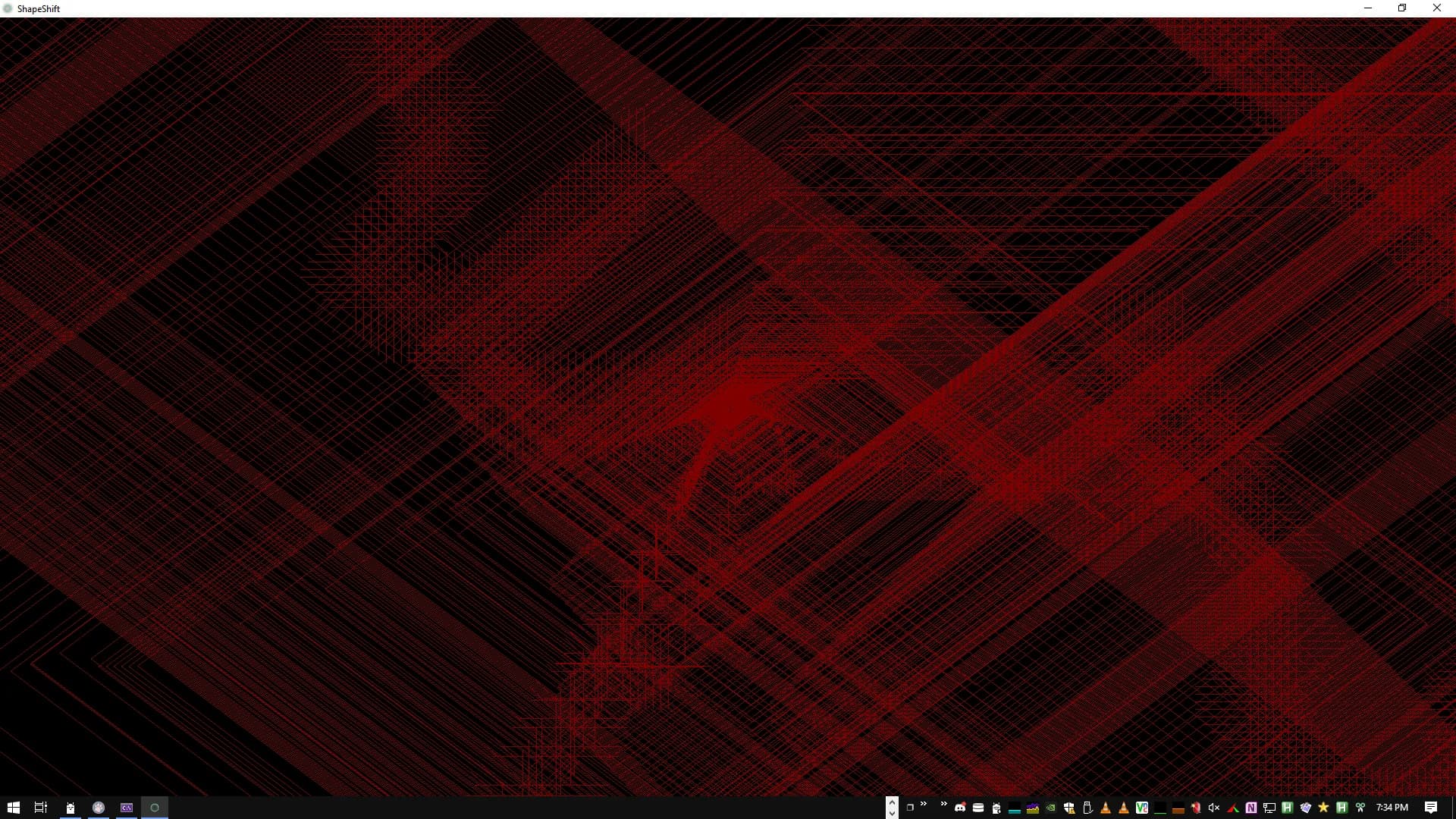Click the ShapeShift green circle taskbar button
This screenshot has height=819, width=1456.
click(155, 808)
